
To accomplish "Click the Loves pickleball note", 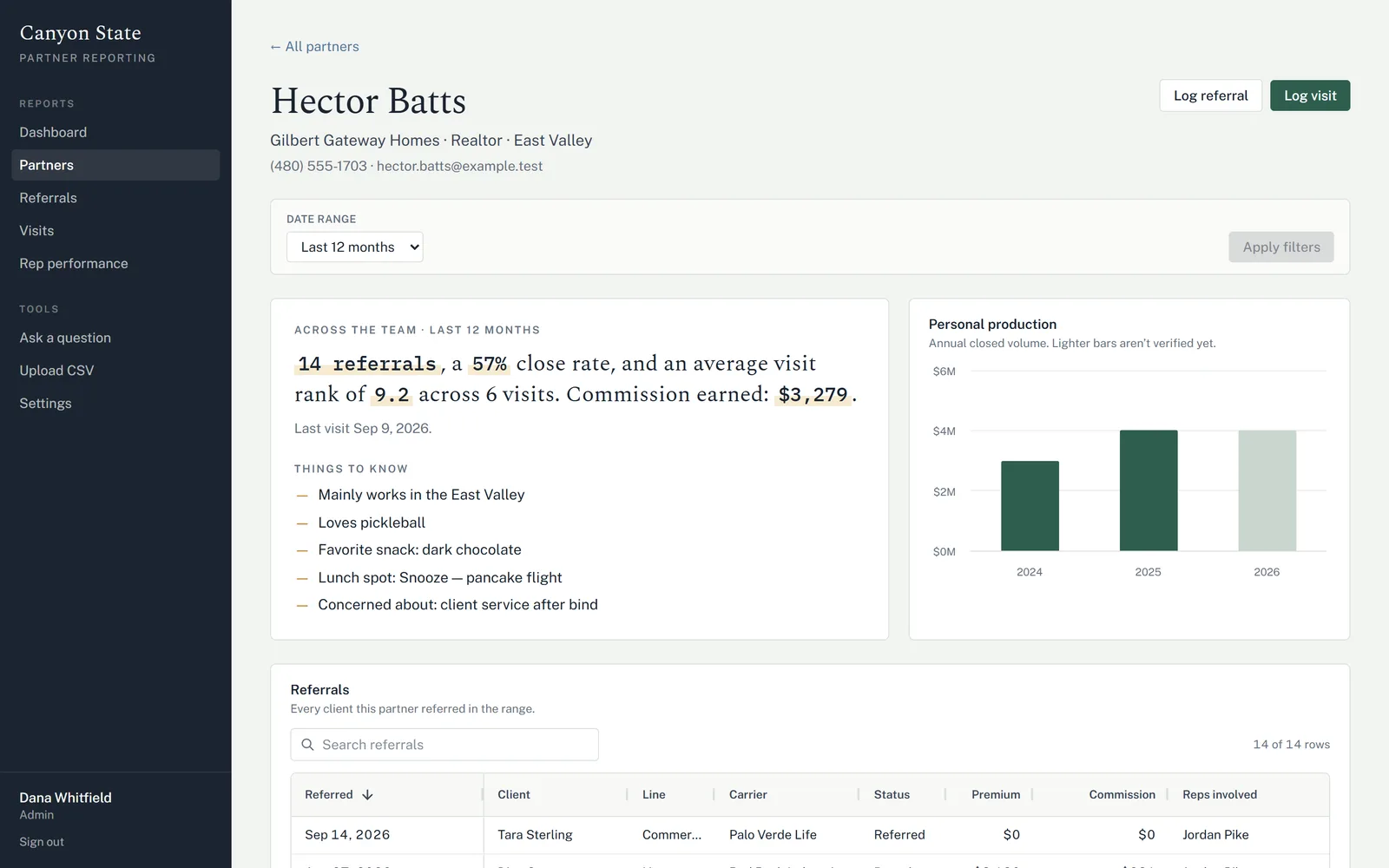I will click(x=372, y=523).
